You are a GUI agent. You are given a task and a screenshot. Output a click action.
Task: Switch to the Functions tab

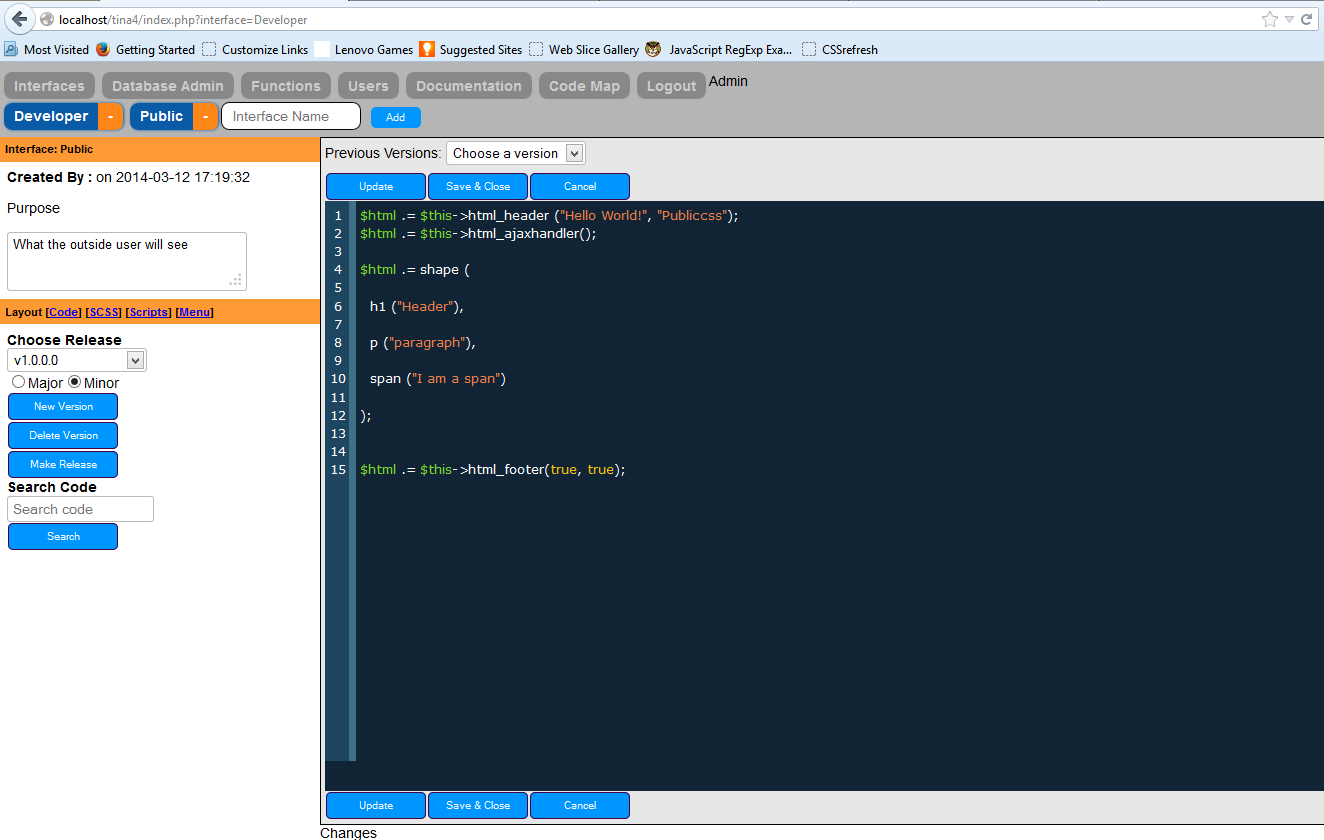tap(285, 85)
